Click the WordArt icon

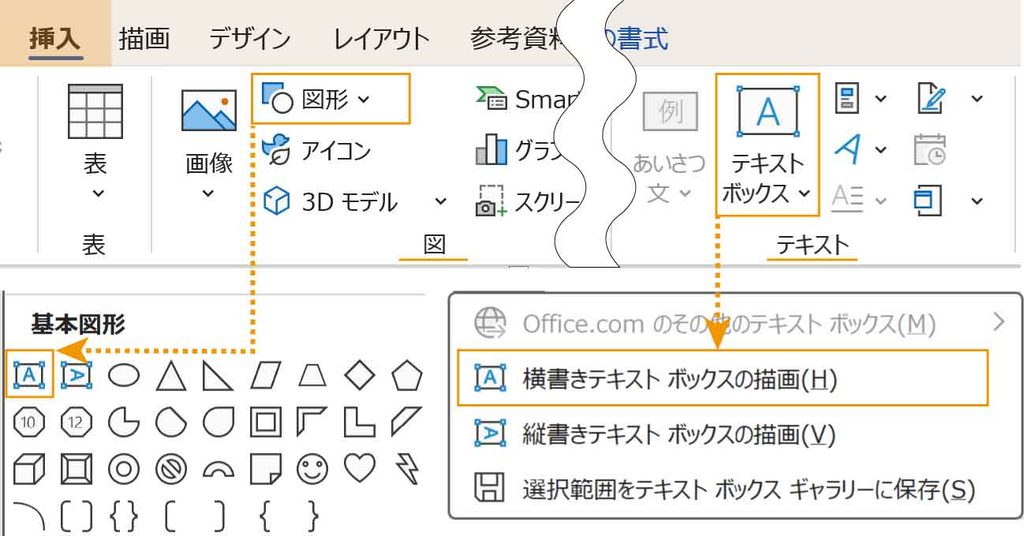(848, 150)
